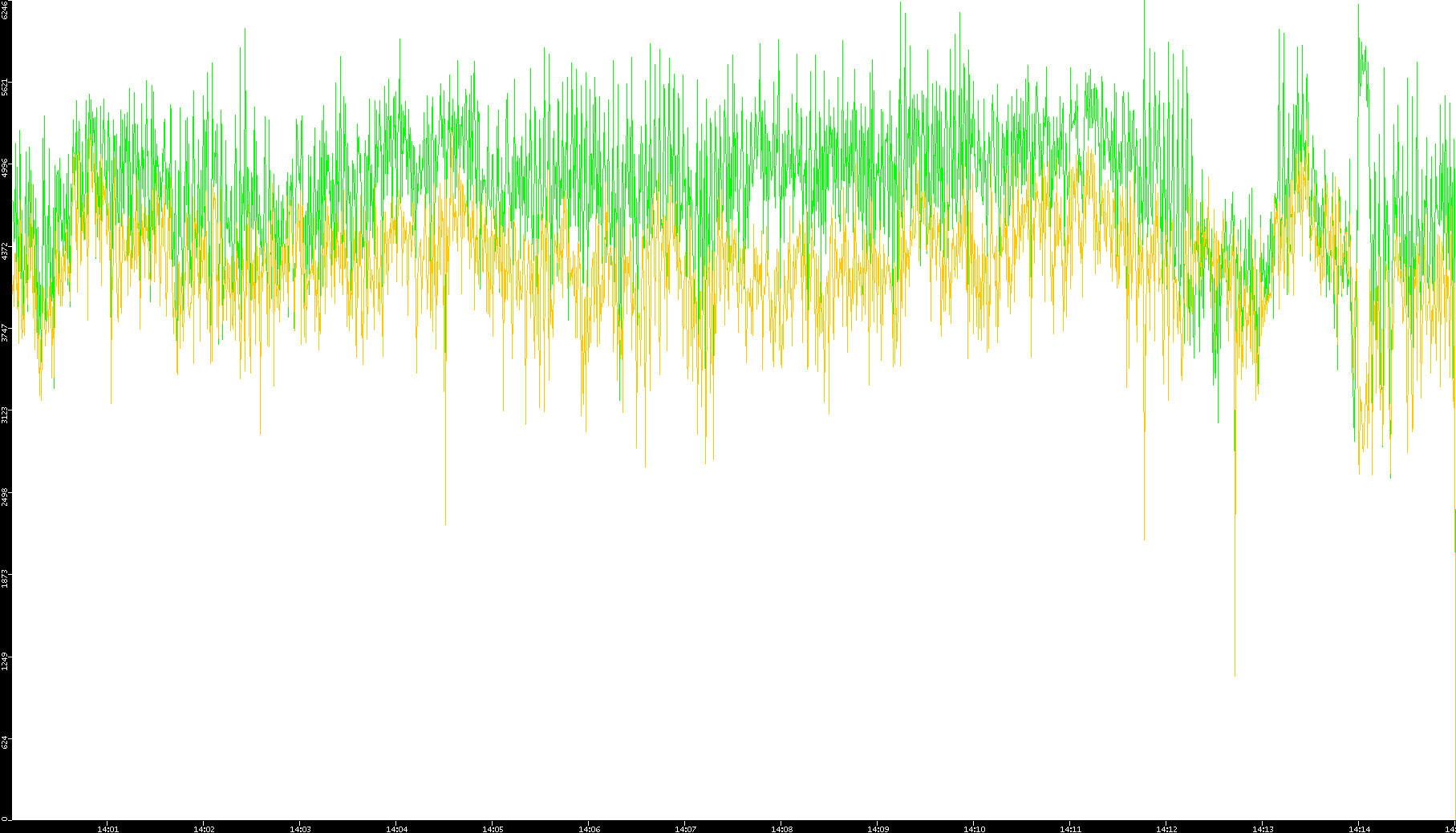
Task: Select the 4996 vertical axis label
Action: click(x=5, y=168)
